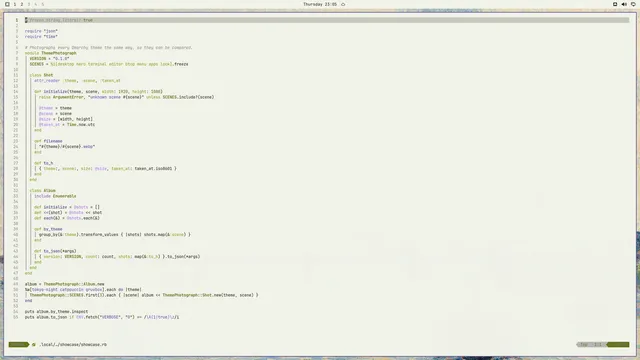640x360 pixels.
Task: Click the 'raise ArgumentError' line
Action: point(127,97)
